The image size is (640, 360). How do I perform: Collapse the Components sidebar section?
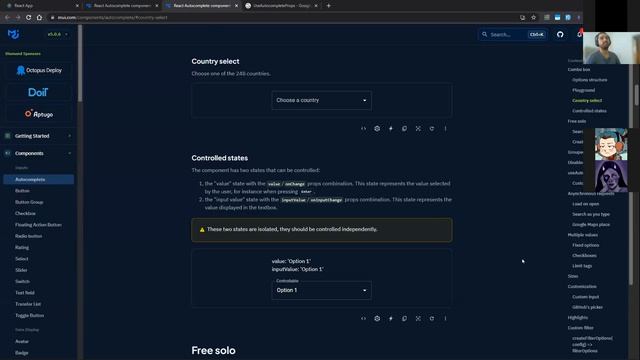click(38, 153)
